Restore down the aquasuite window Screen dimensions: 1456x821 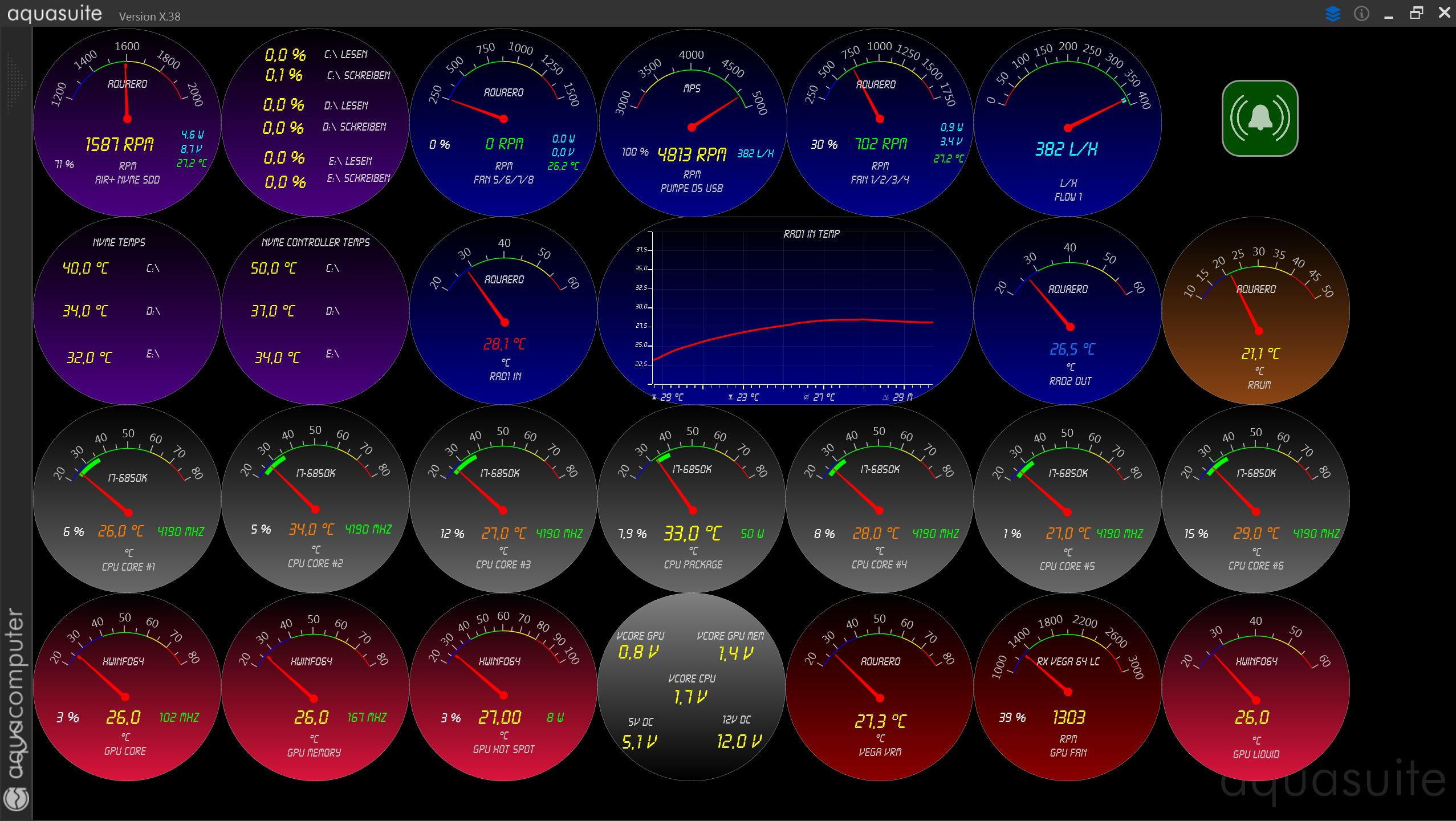click(x=1416, y=13)
